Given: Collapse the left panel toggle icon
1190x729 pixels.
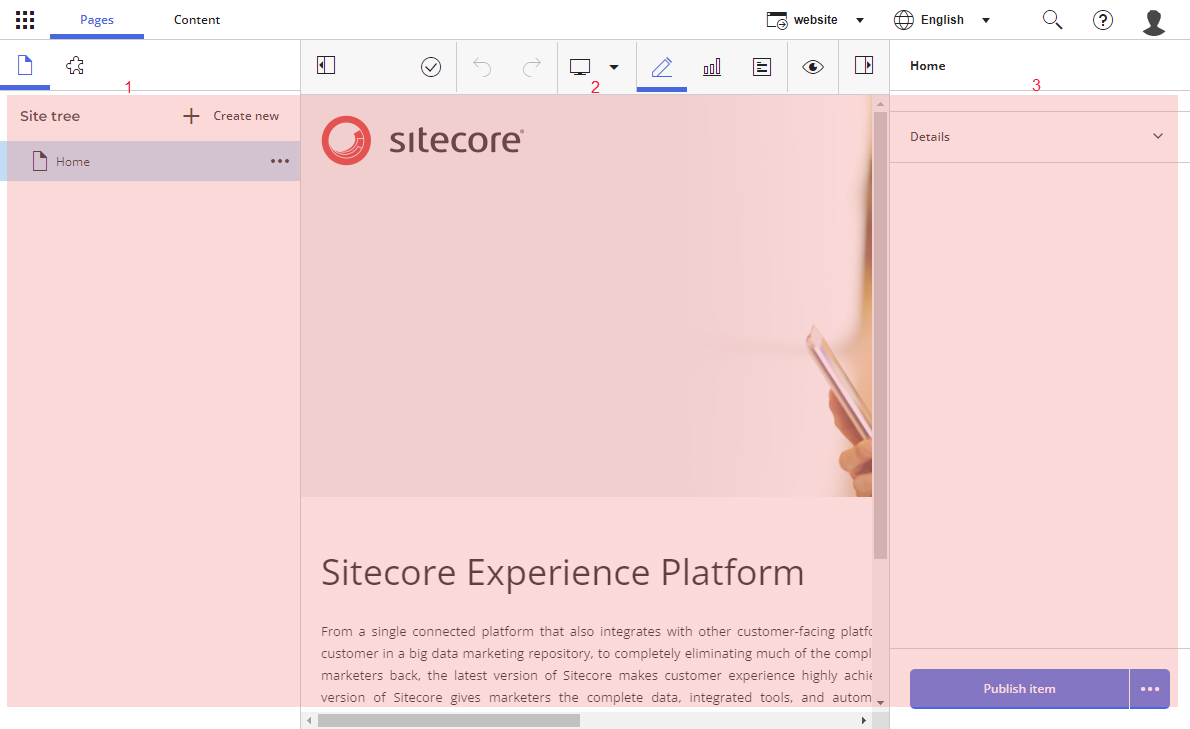Looking at the screenshot, I should [326, 65].
